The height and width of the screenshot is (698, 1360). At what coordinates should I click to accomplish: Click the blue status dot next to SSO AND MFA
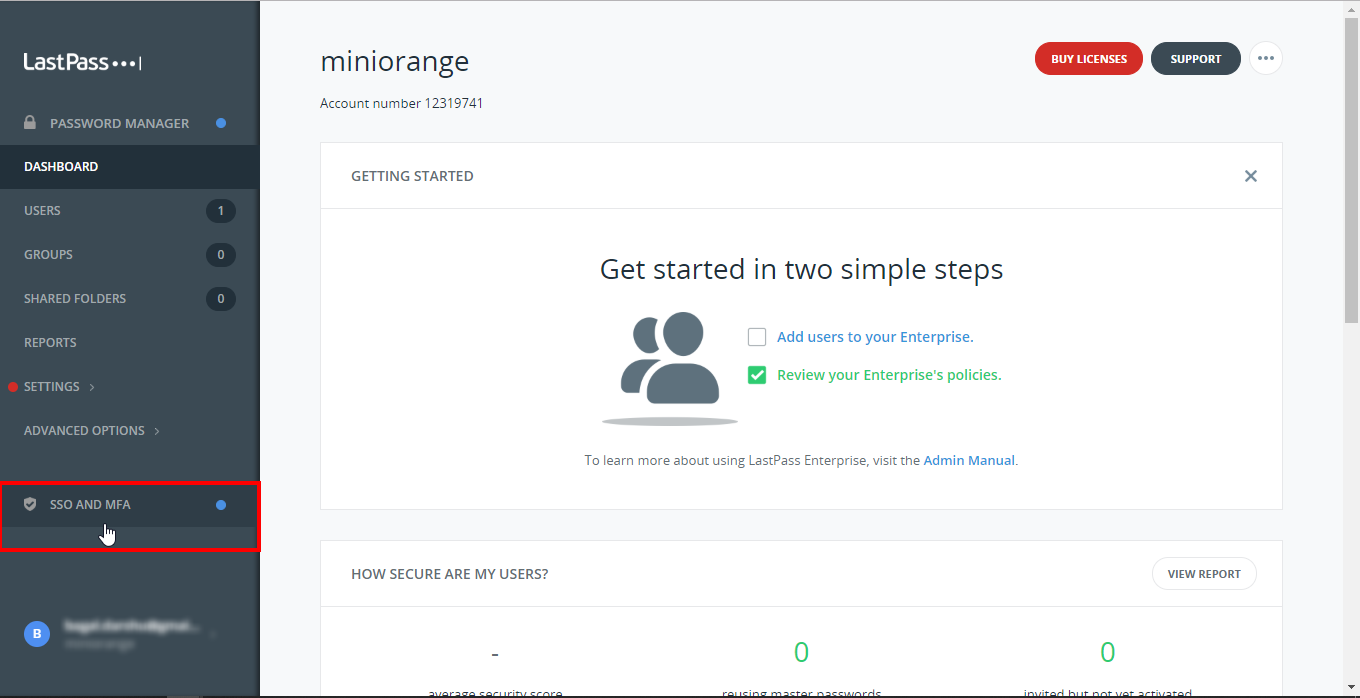220,504
